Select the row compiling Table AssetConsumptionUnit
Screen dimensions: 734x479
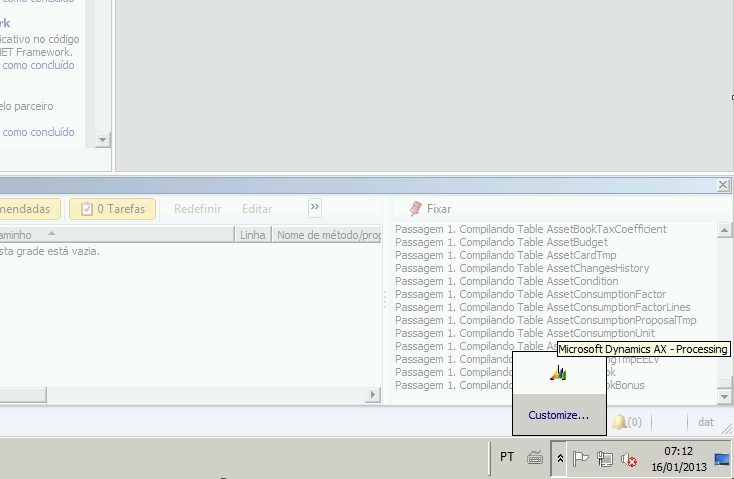[525, 333]
